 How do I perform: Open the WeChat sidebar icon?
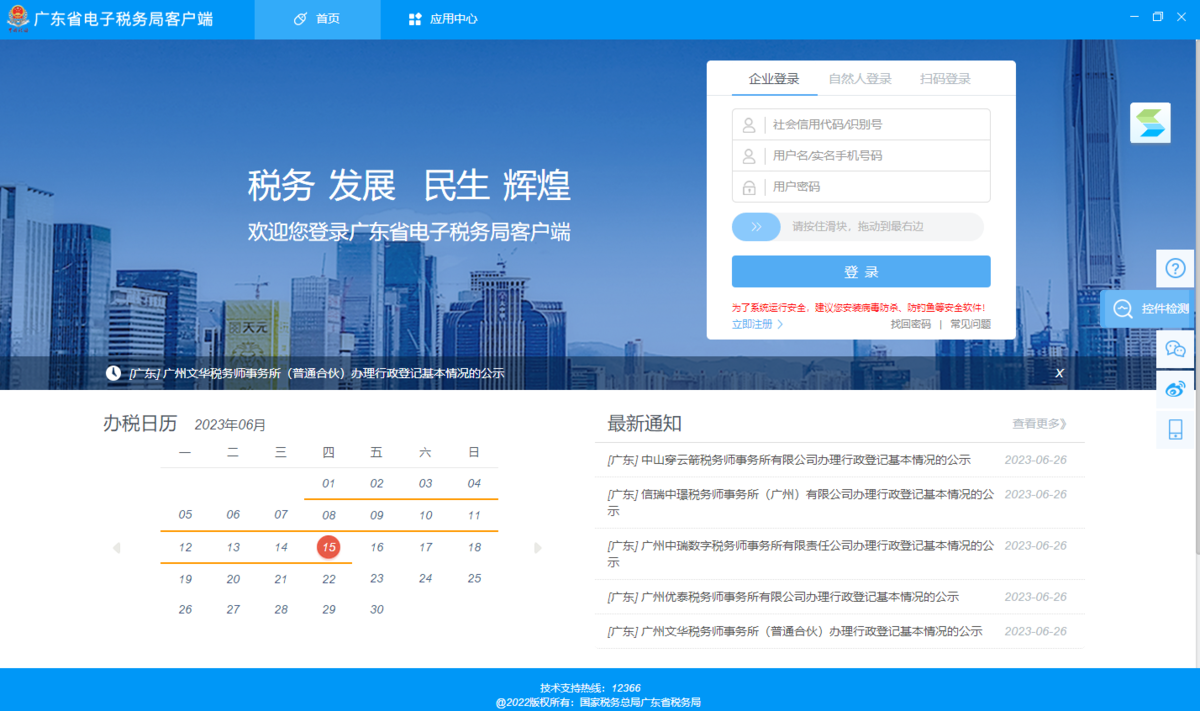coord(1176,349)
